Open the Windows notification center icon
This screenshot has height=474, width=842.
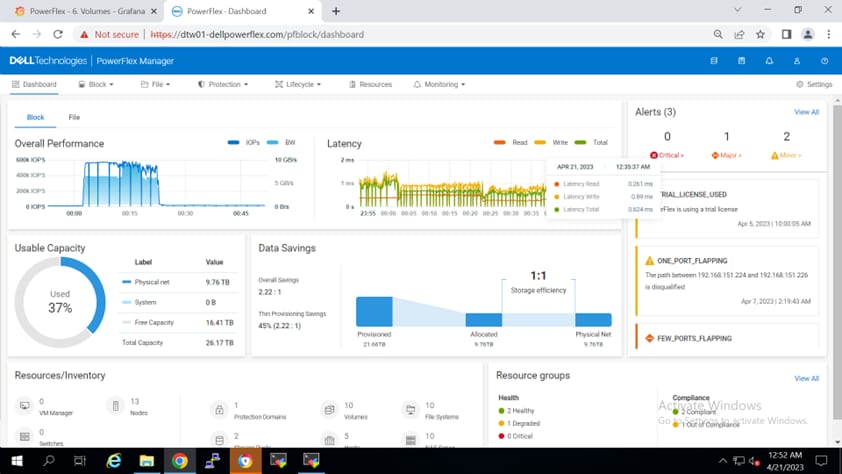pyautogui.click(x=821, y=461)
